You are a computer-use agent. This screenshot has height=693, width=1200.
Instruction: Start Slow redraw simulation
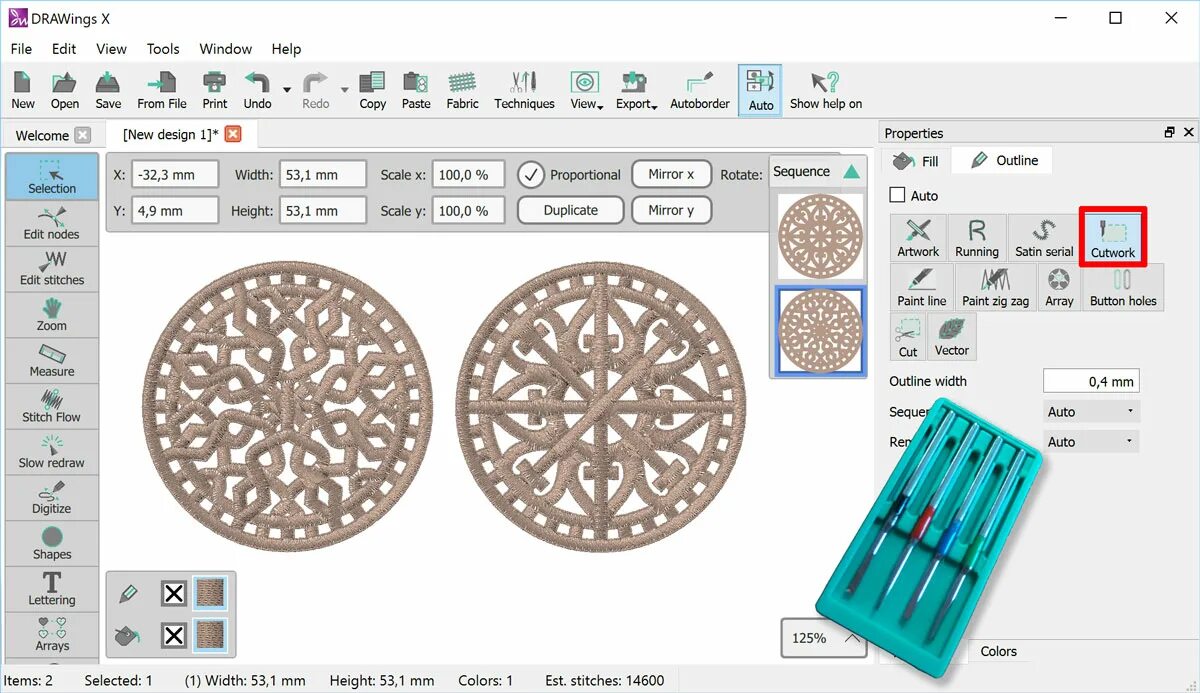pyautogui.click(x=52, y=452)
